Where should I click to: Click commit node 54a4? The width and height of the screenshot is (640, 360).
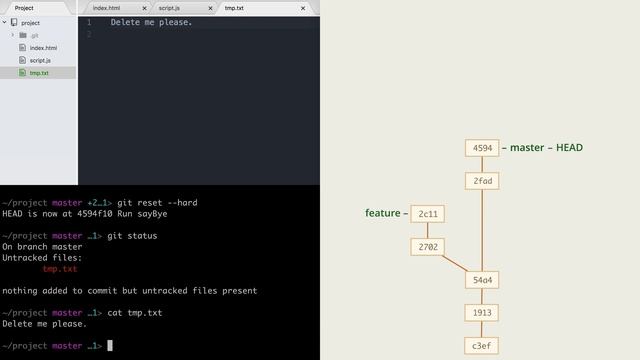coord(482,280)
